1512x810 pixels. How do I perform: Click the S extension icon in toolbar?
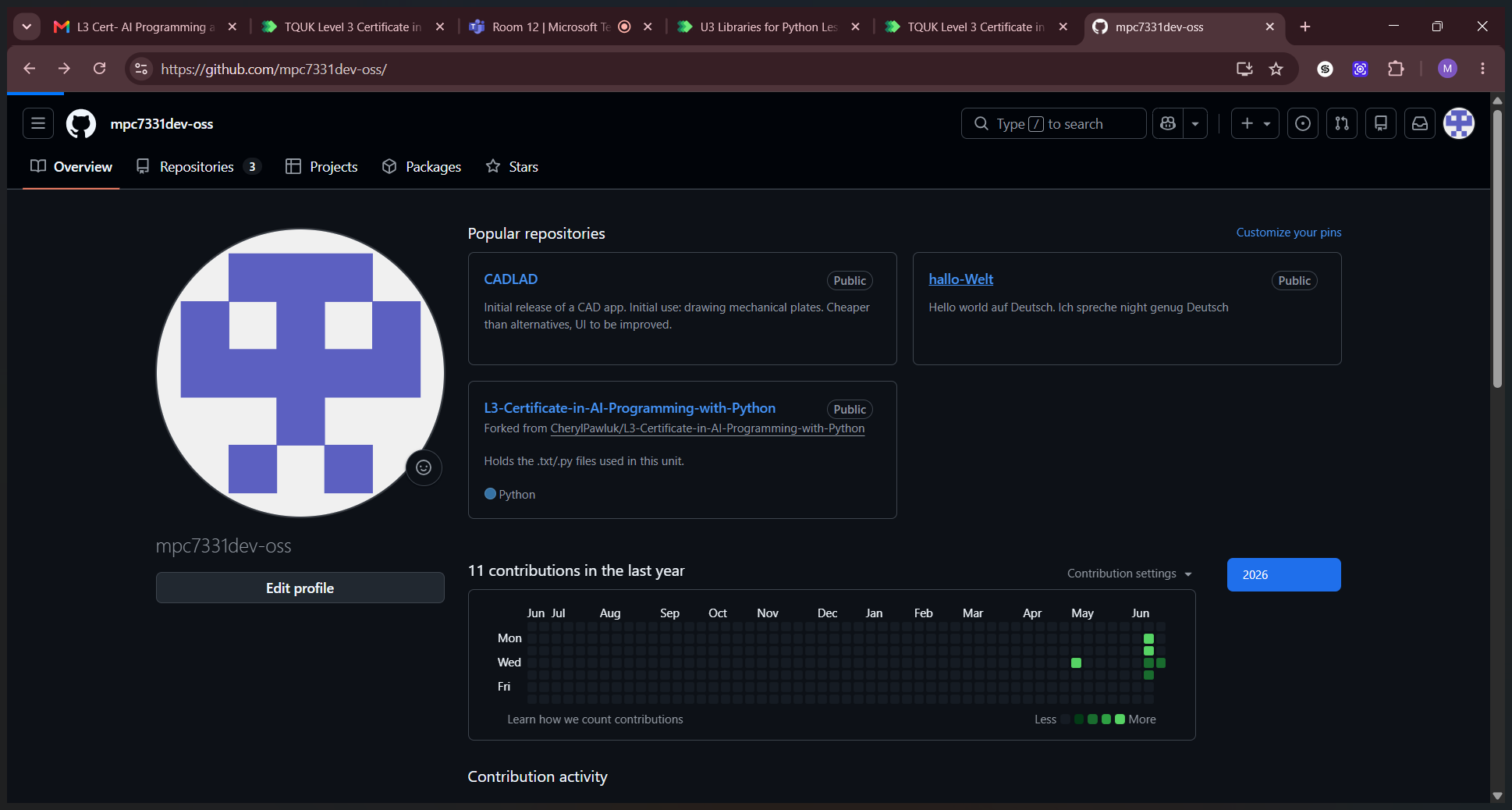click(x=1325, y=69)
